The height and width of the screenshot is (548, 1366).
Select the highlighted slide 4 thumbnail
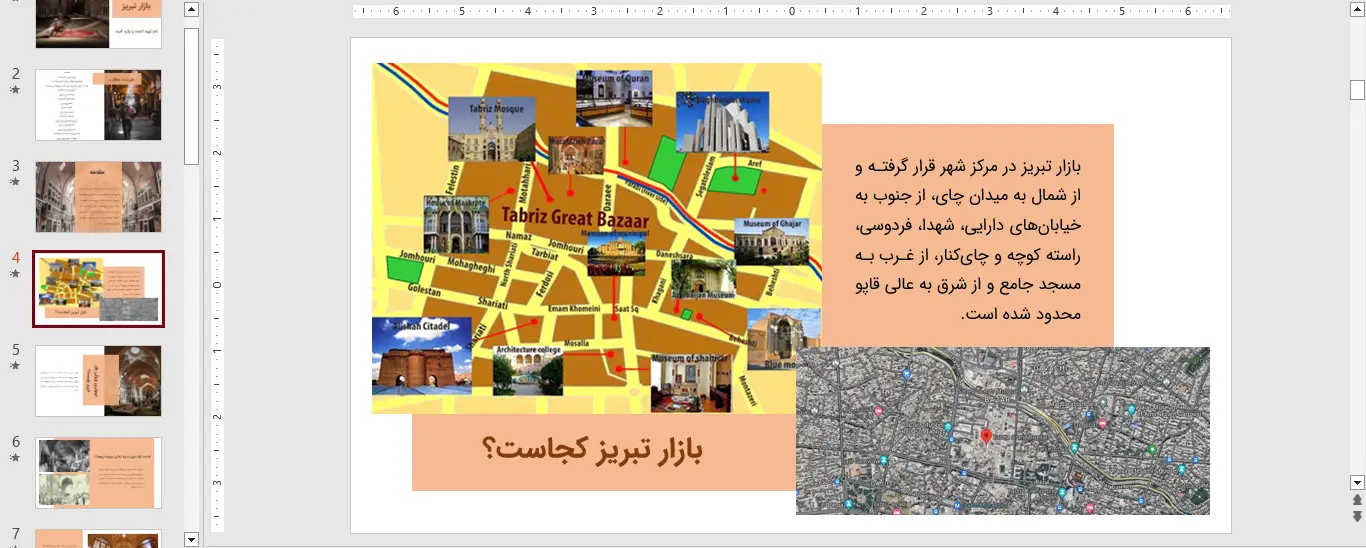click(x=98, y=289)
